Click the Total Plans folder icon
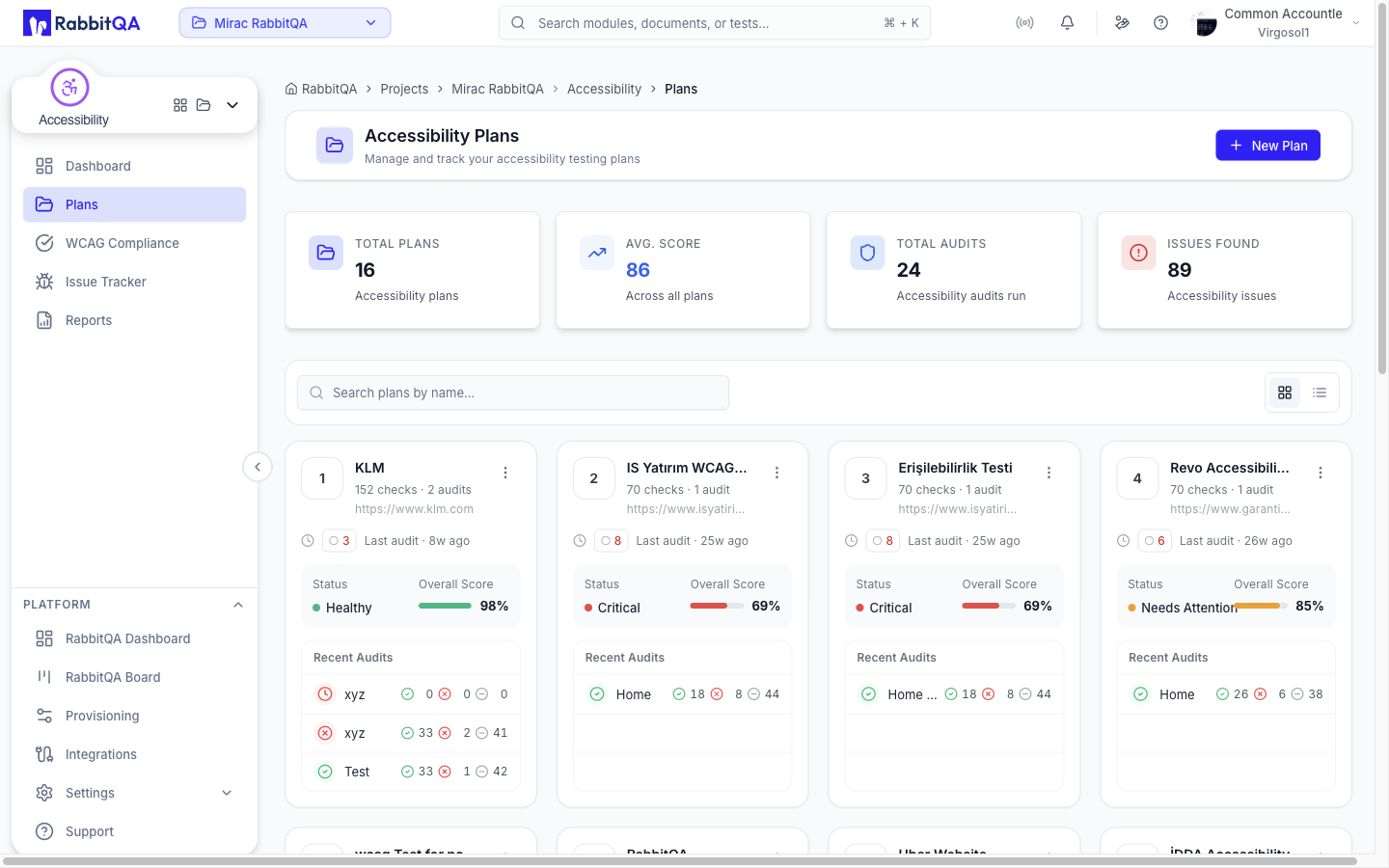The height and width of the screenshot is (868, 1389). [x=326, y=253]
